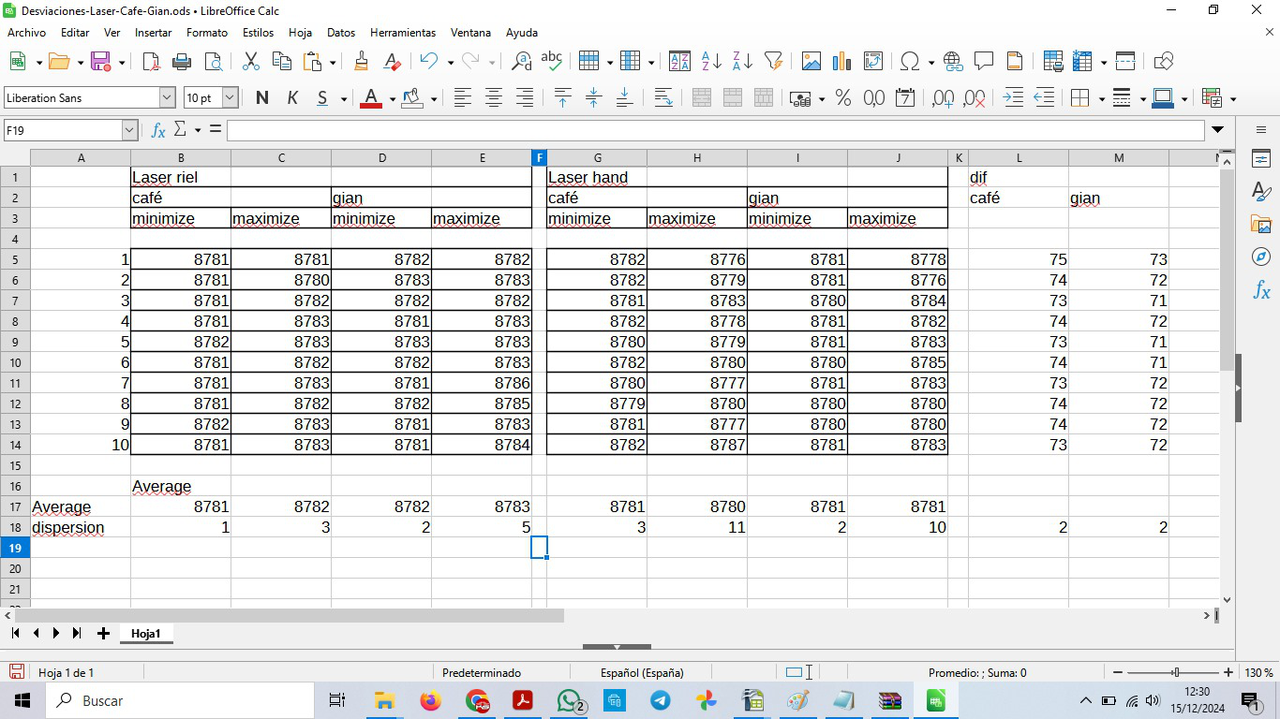1280x719 pixels.
Task: Click the 130% zoom level
Action: point(1258,673)
